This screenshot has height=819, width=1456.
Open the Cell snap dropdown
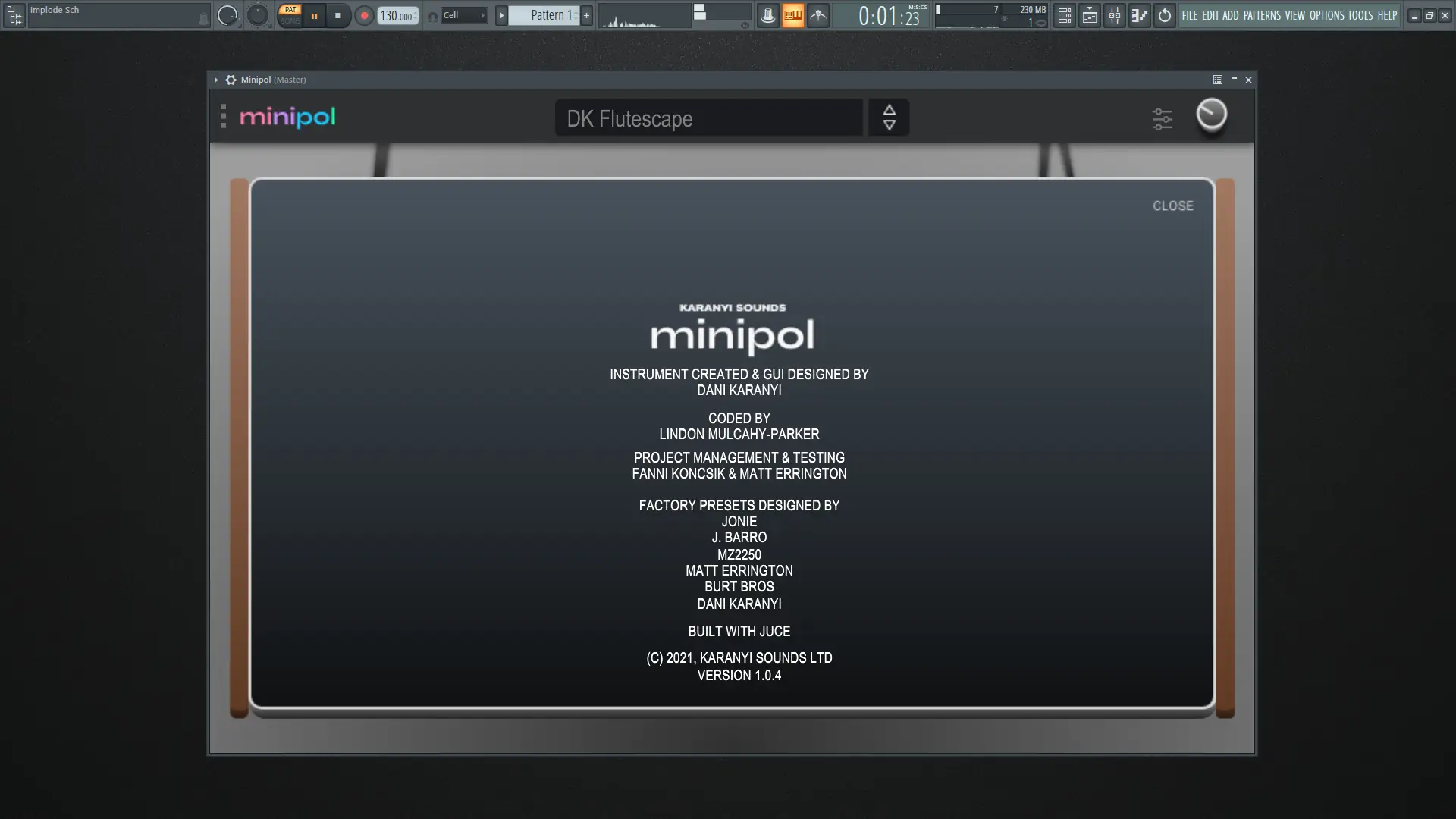(x=463, y=15)
